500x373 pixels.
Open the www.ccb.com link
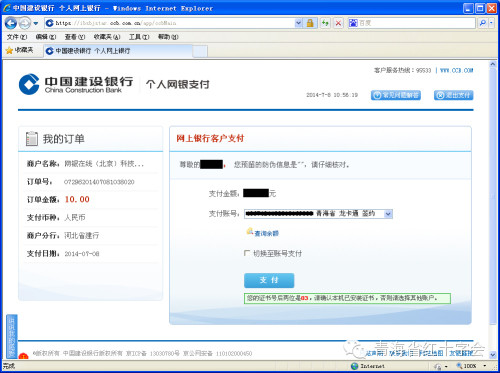tap(456, 70)
